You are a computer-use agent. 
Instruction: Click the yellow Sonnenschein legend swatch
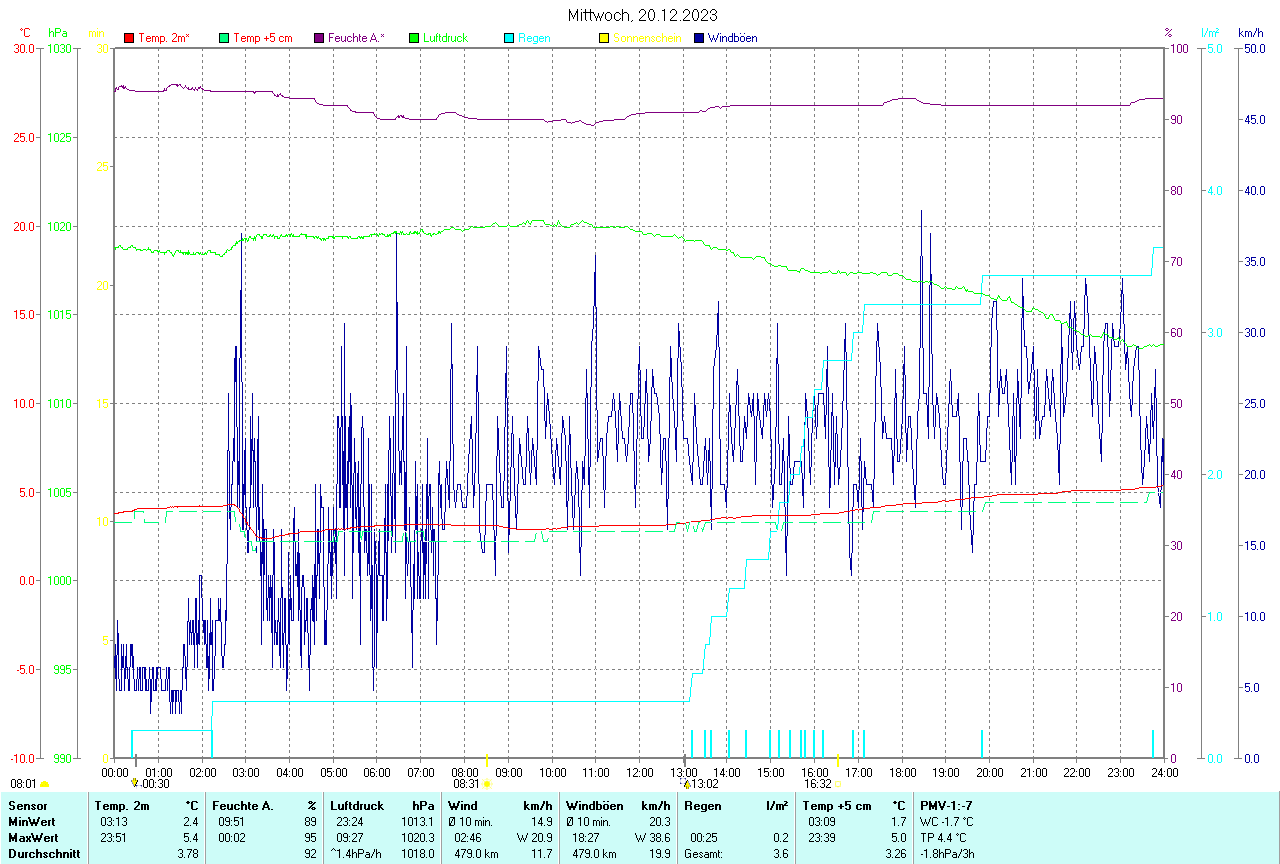pos(604,38)
